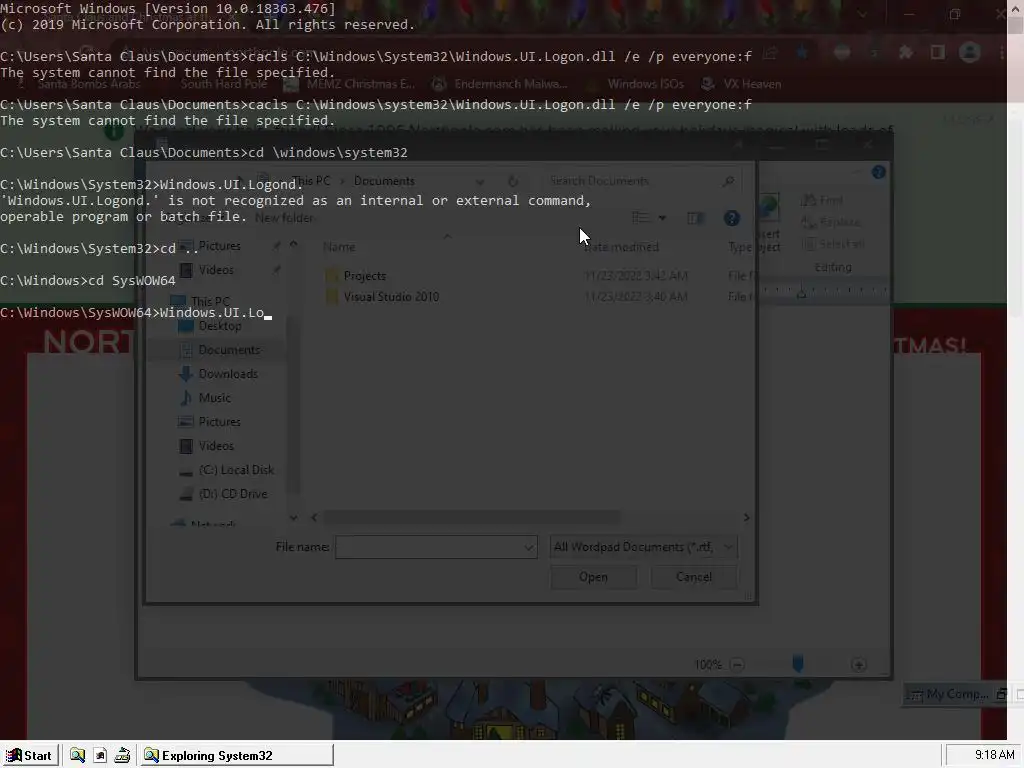The width and height of the screenshot is (1024, 768).
Task: Open the address bar history dropdown
Action: point(480,181)
